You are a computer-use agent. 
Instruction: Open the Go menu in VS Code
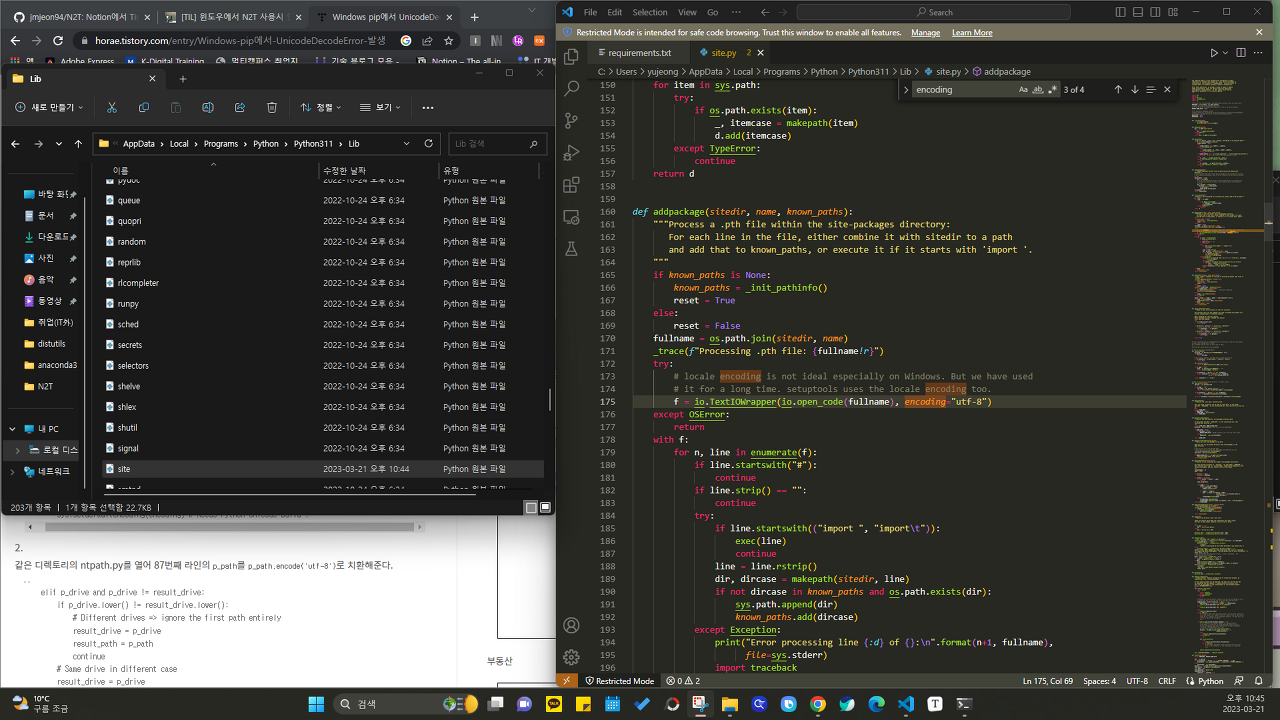point(713,12)
